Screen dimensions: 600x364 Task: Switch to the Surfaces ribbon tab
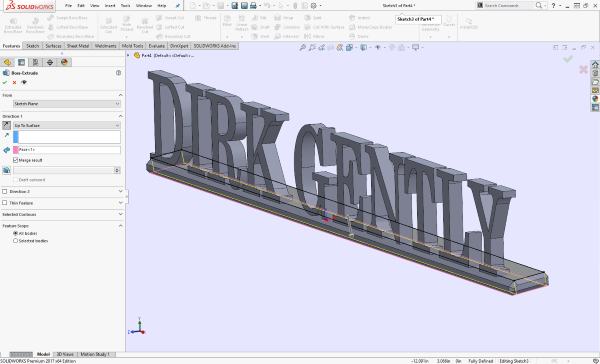tap(53, 46)
